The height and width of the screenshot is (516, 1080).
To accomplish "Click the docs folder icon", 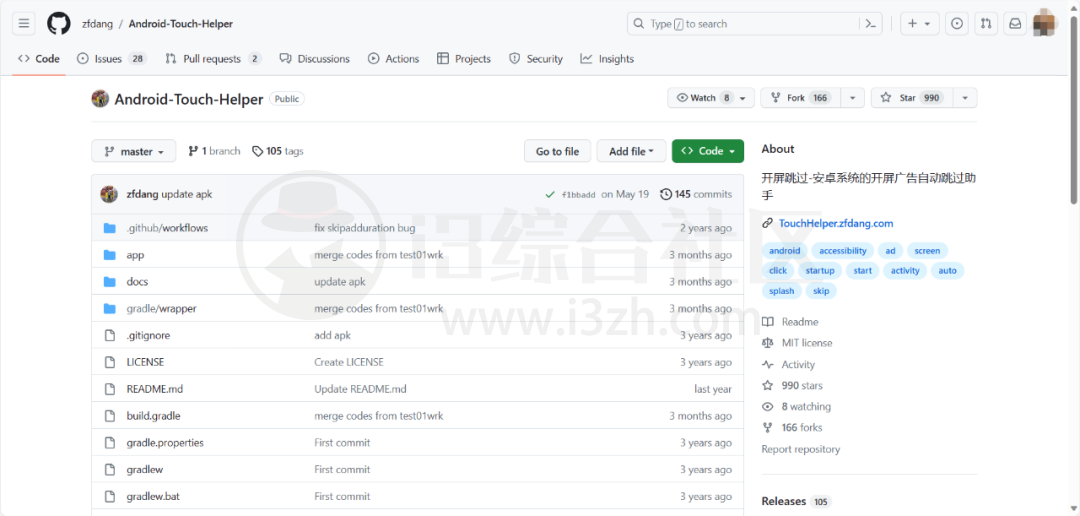I will point(109,282).
